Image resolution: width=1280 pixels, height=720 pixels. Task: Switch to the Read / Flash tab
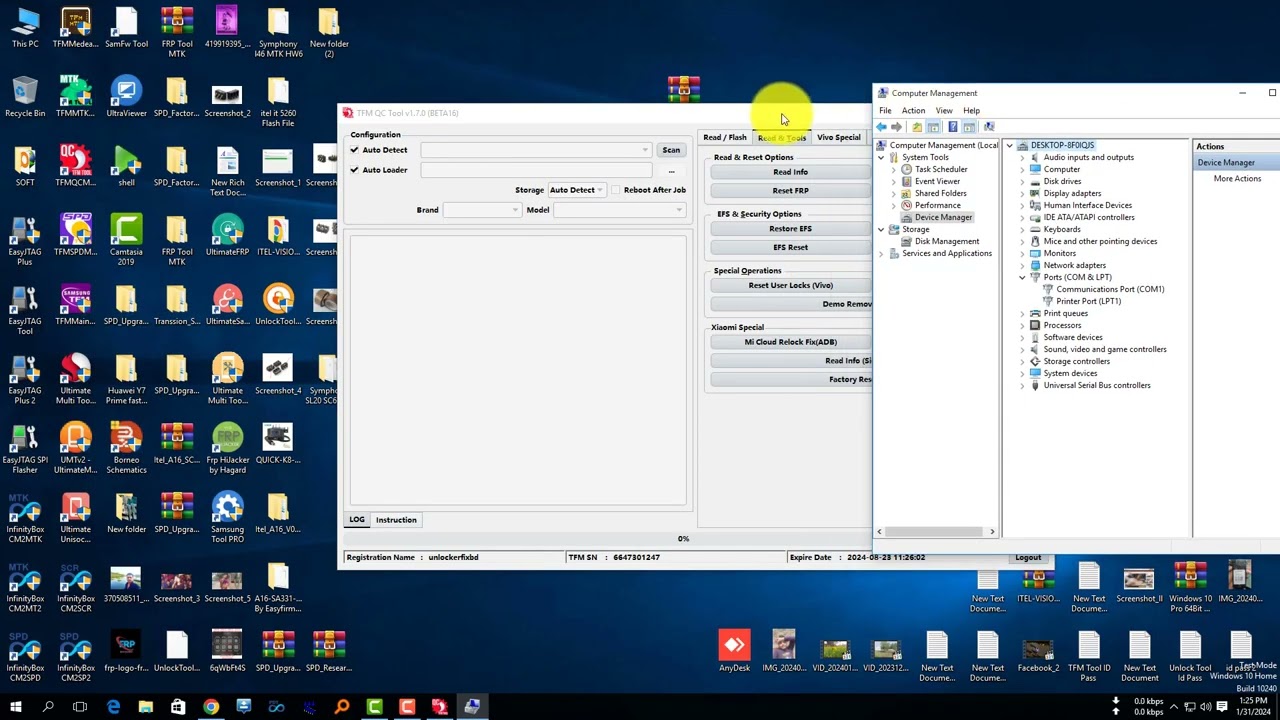coord(725,137)
